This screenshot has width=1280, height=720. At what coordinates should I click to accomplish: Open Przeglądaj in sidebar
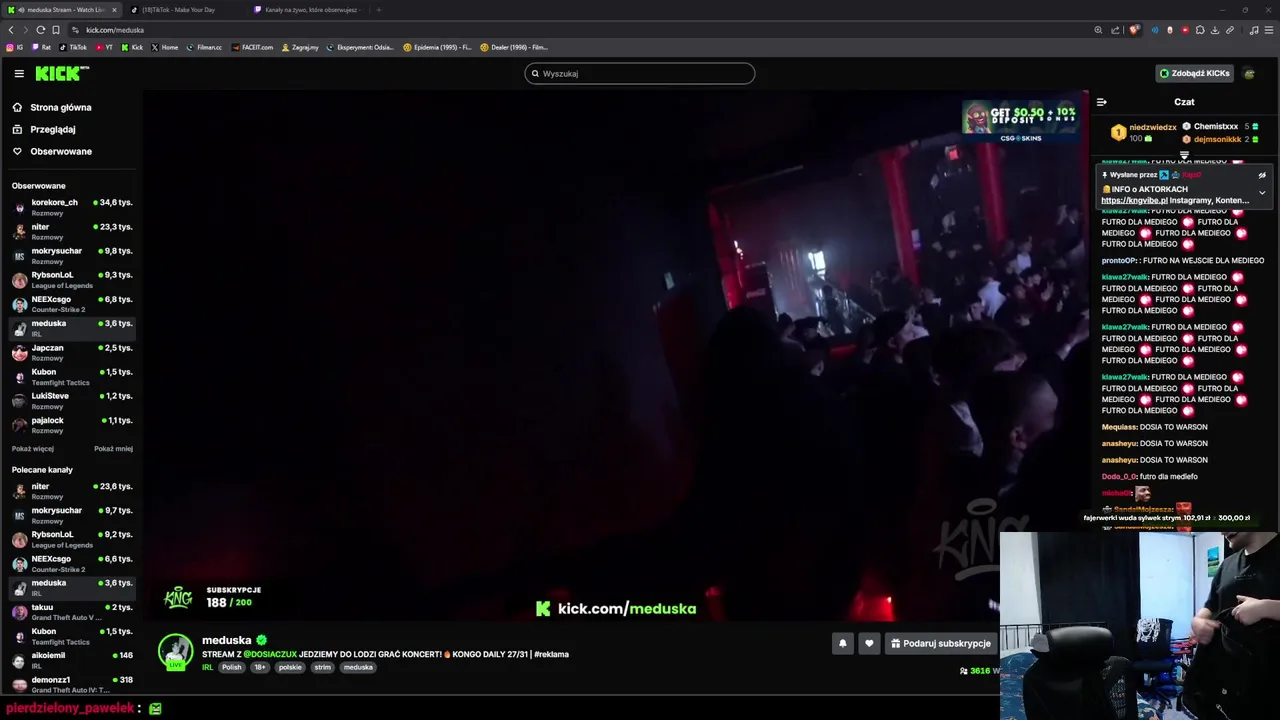click(53, 129)
